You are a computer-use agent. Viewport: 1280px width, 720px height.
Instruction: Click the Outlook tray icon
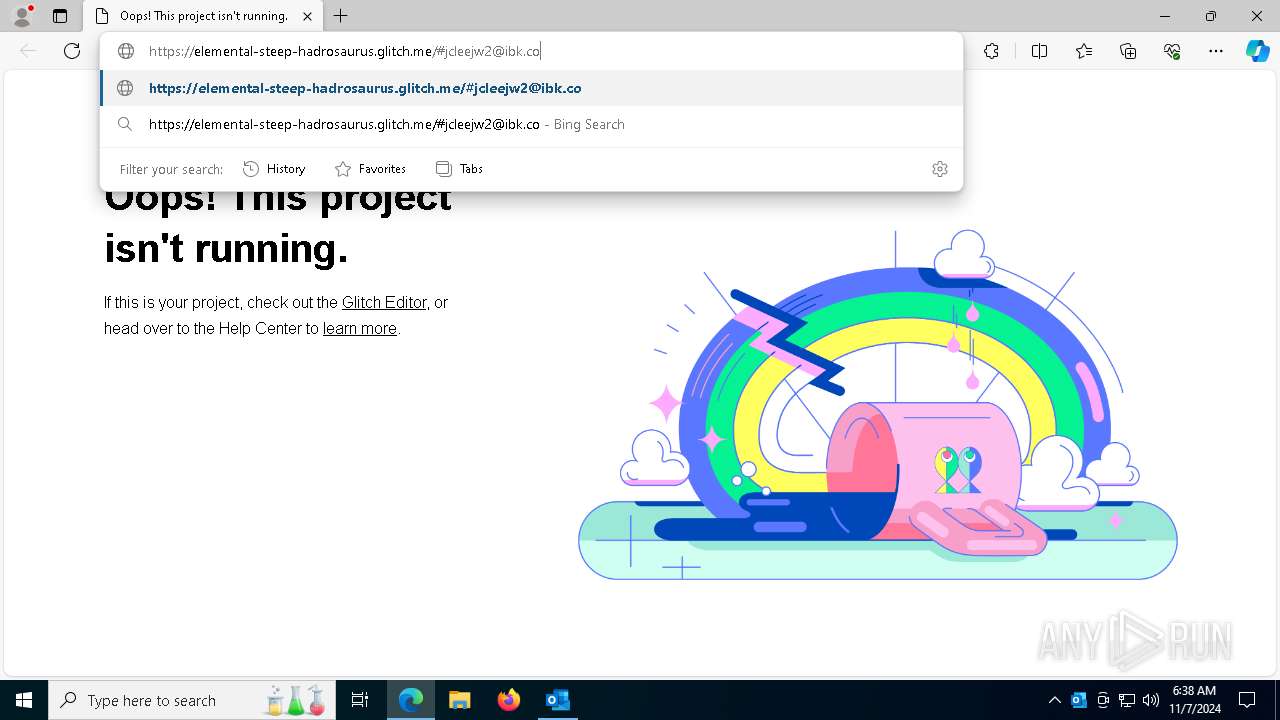coord(1079,700)
